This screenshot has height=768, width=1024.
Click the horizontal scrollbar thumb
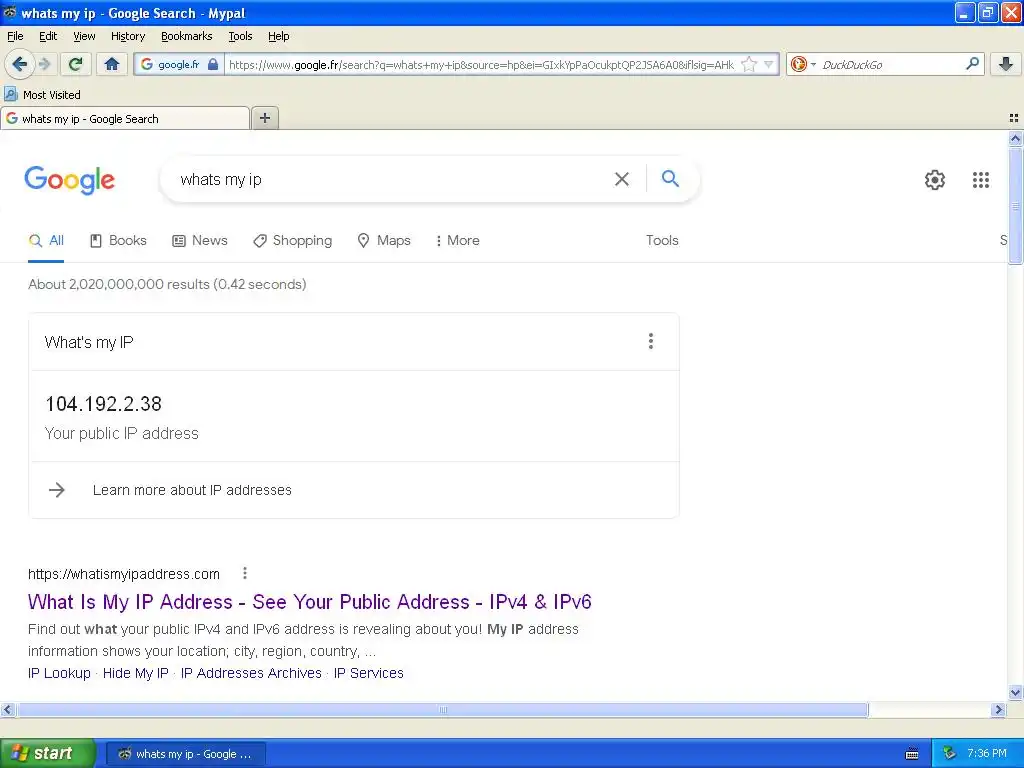coord(443,709)
